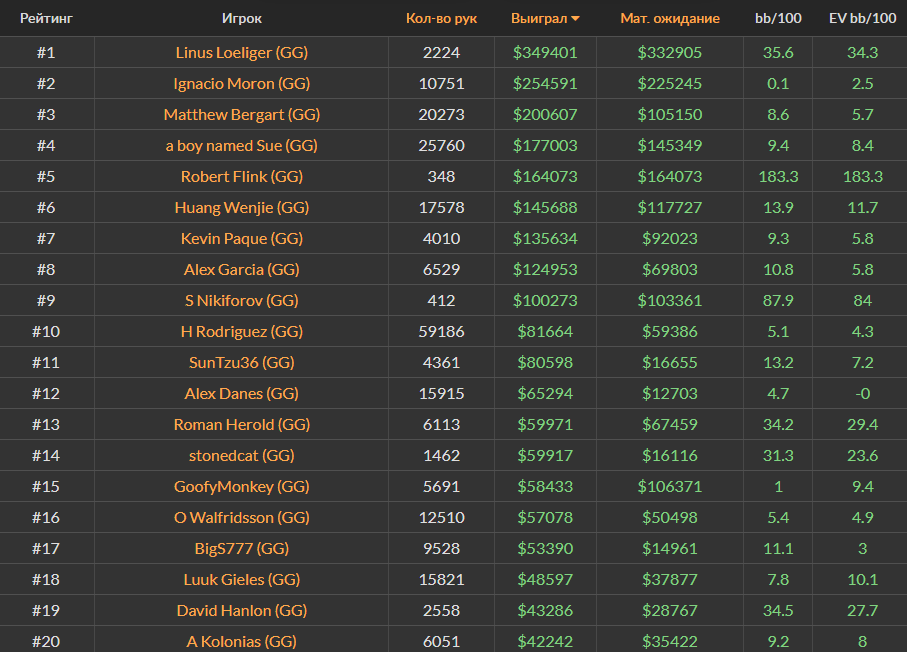
Task: Open David Hanlon (GG) profile
Action: [241, 611]
